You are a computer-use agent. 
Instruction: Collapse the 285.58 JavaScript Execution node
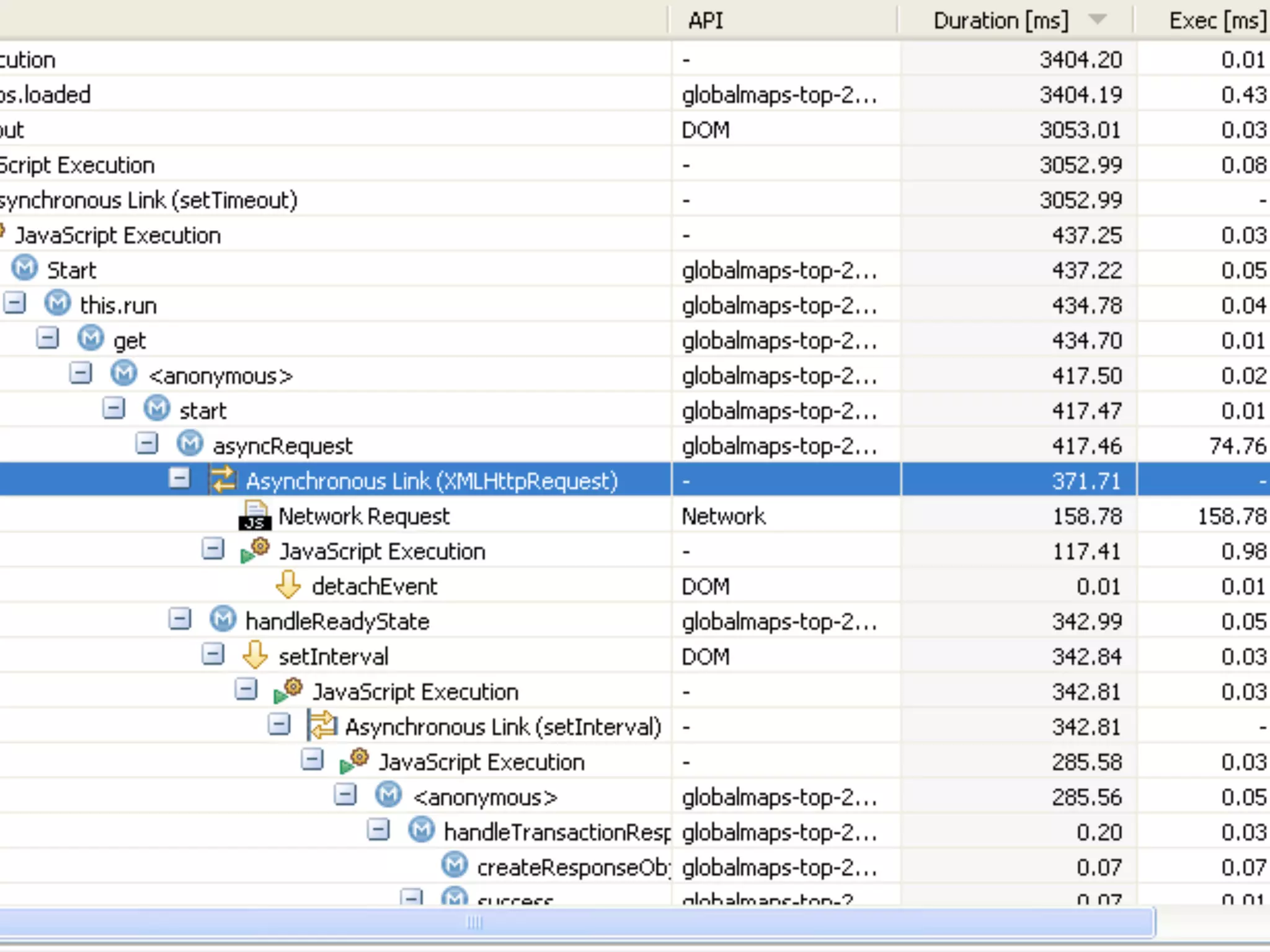(x=312, y=759)
